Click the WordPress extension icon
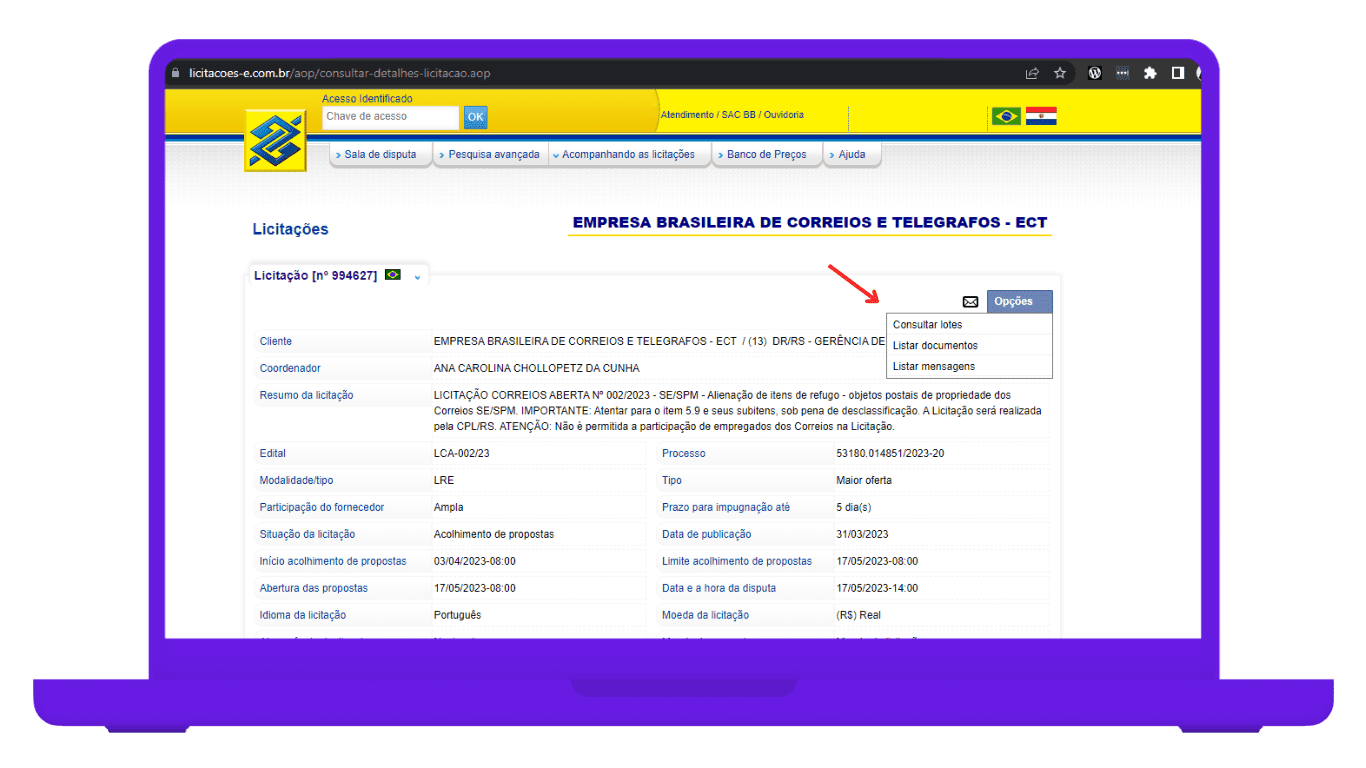 coord(1095,73)
